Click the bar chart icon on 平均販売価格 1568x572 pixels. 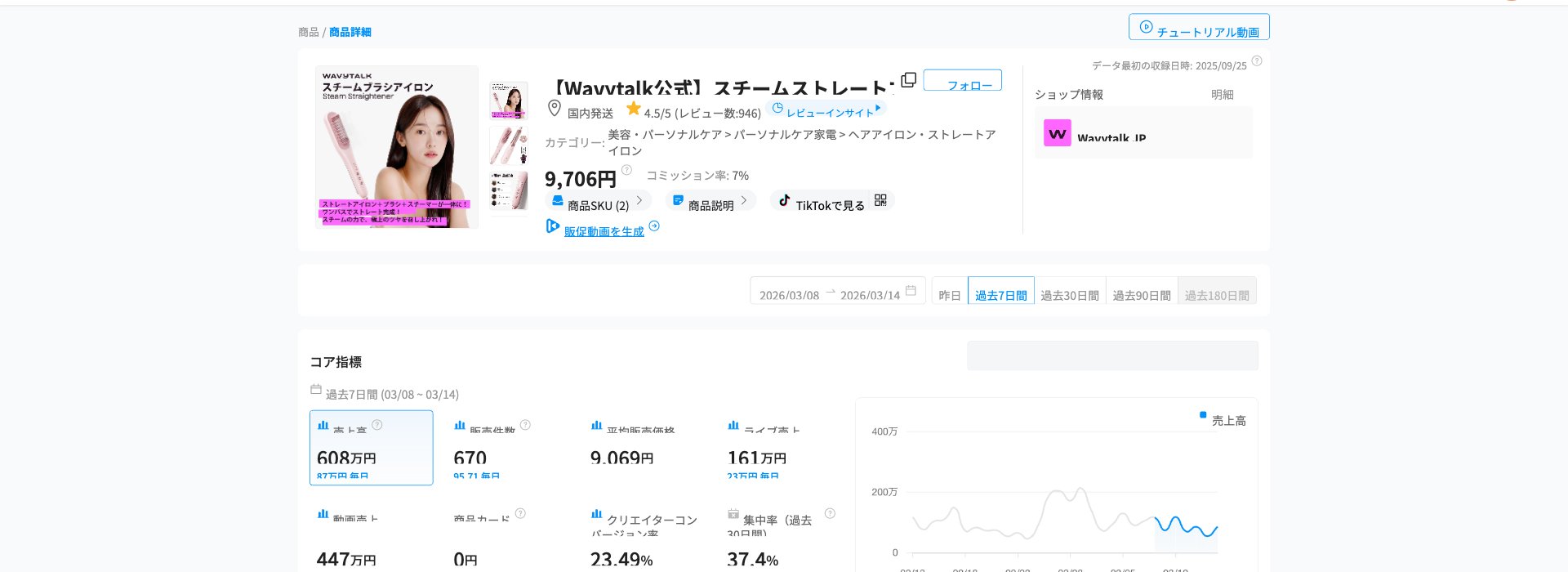tap(596, 425)
